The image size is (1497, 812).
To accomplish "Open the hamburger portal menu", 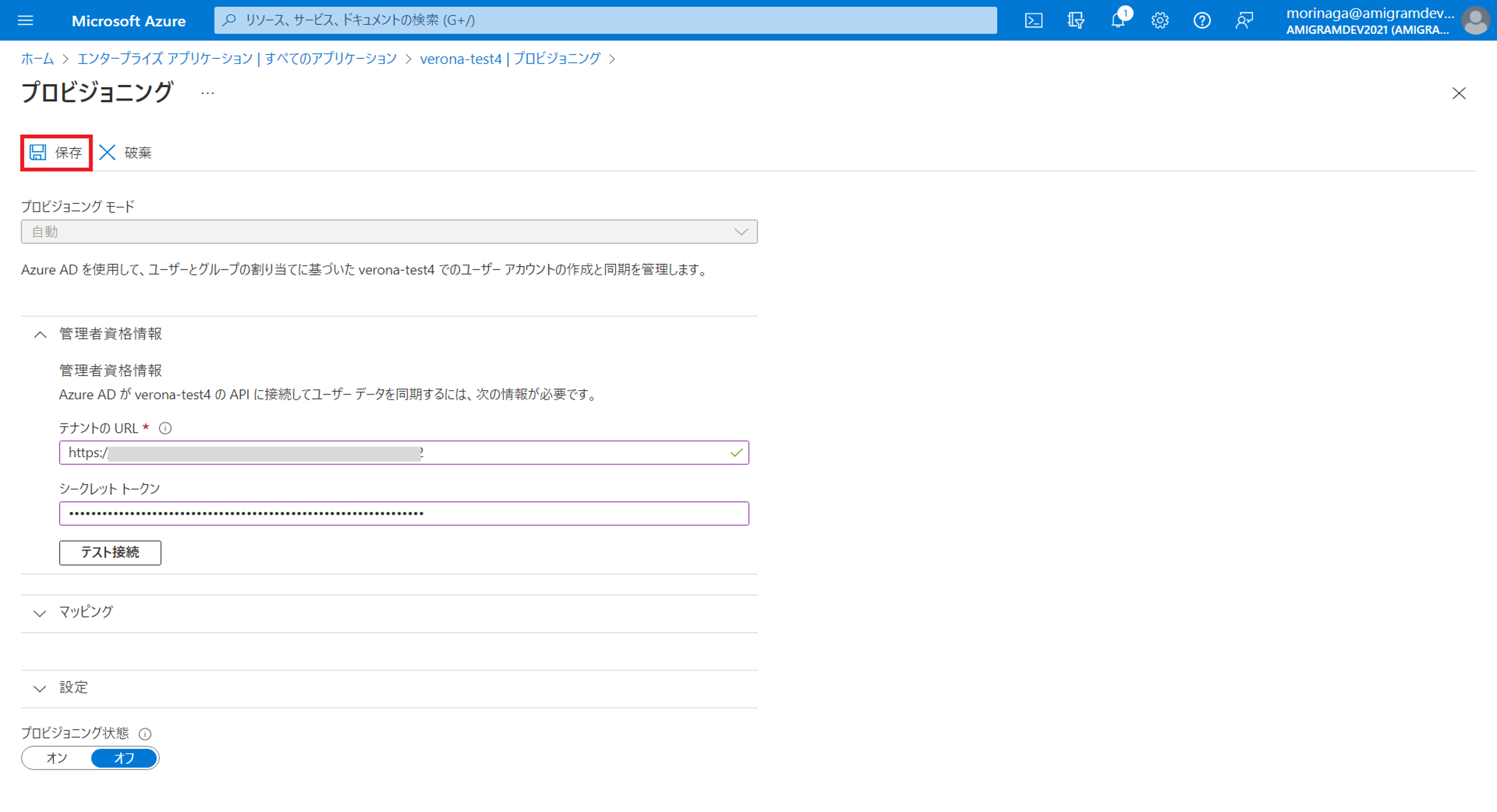I will click(25, 20).
